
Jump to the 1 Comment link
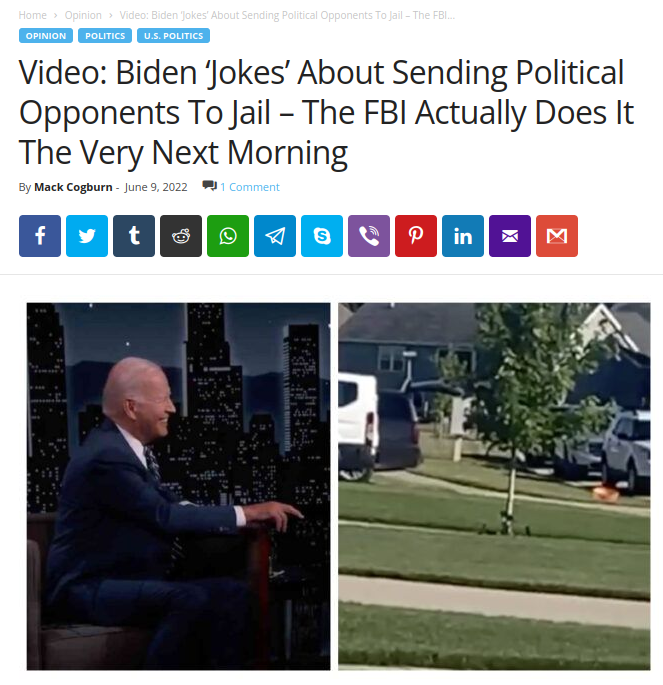point(250,187)
